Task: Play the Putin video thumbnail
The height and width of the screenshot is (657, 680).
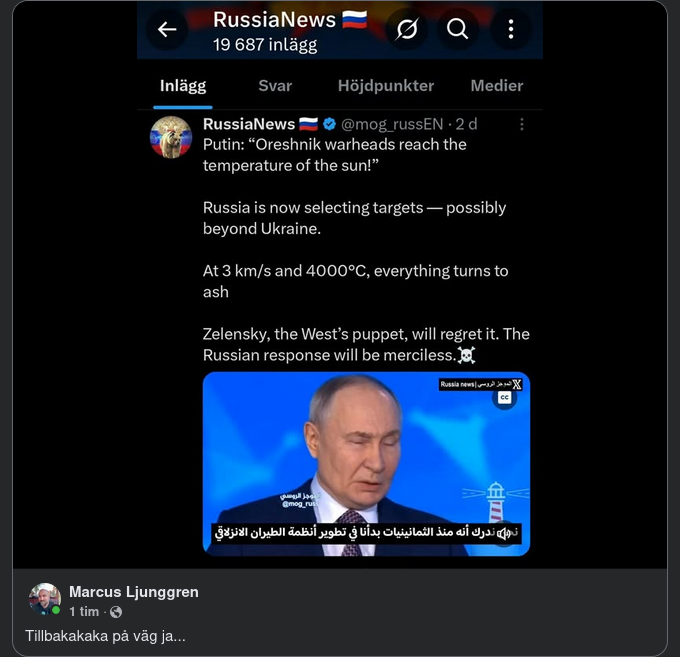Action: (x=366, y=464)
